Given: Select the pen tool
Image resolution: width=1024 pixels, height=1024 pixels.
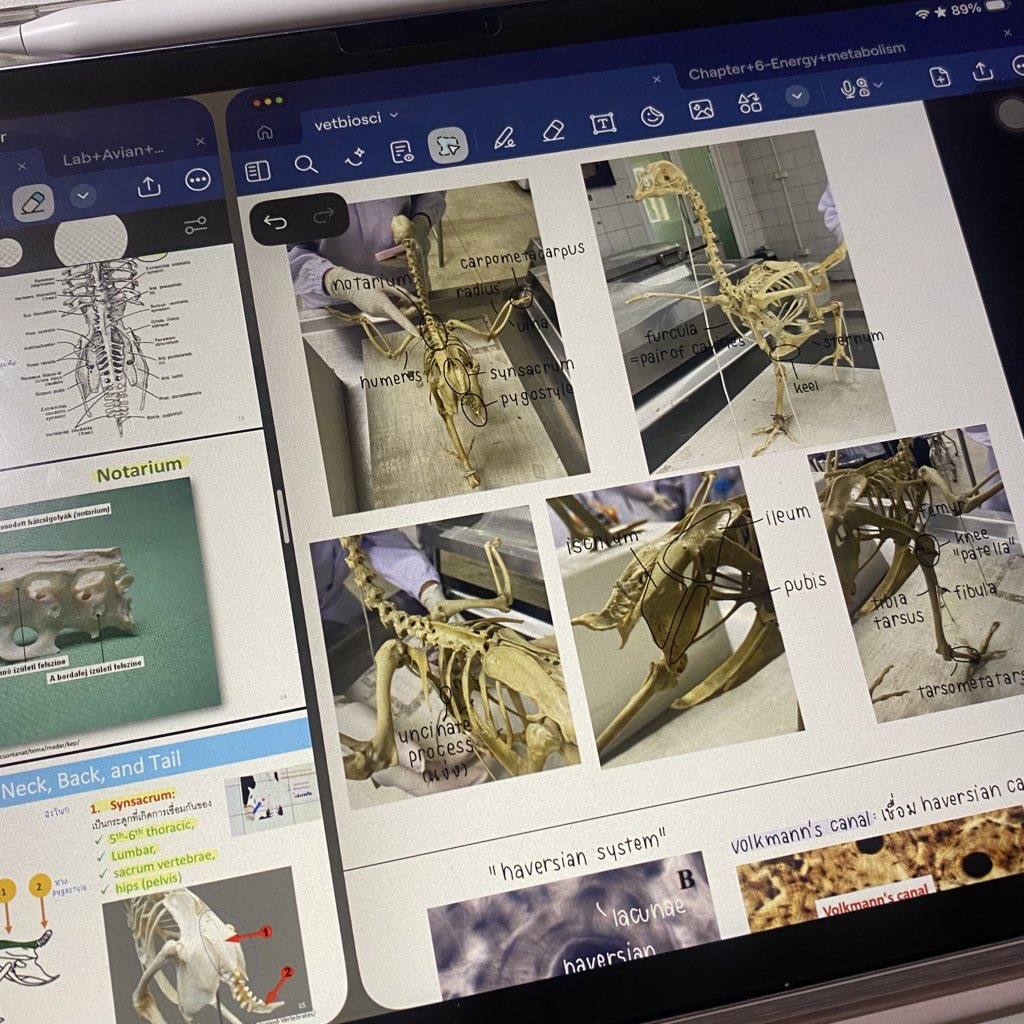Looking at the screenshot, I should [x=504, y=137].
